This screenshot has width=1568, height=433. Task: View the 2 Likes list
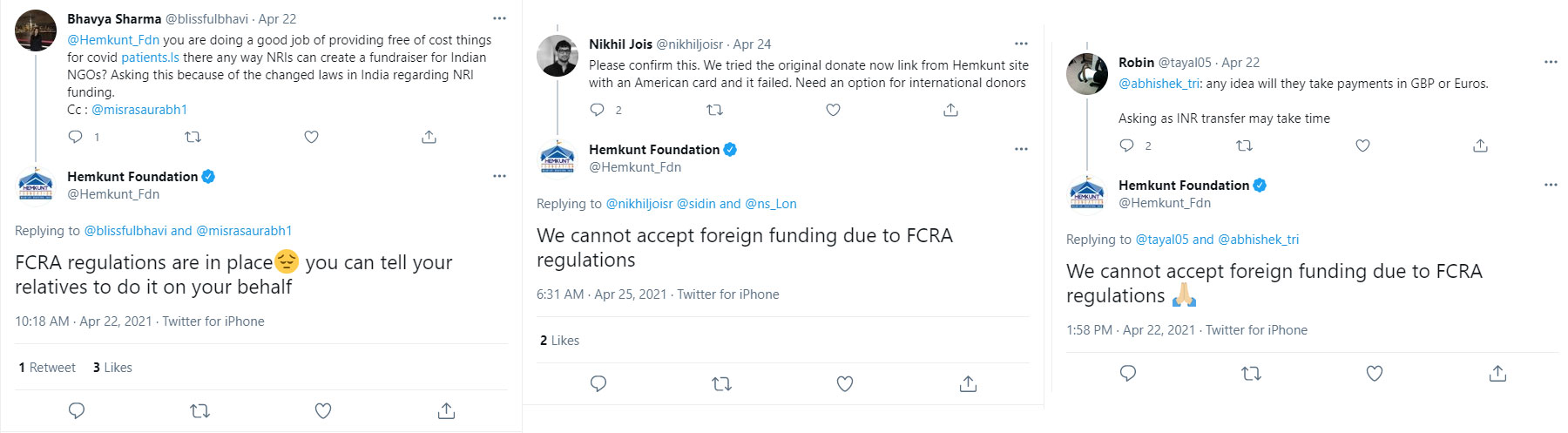click(559, 341)
